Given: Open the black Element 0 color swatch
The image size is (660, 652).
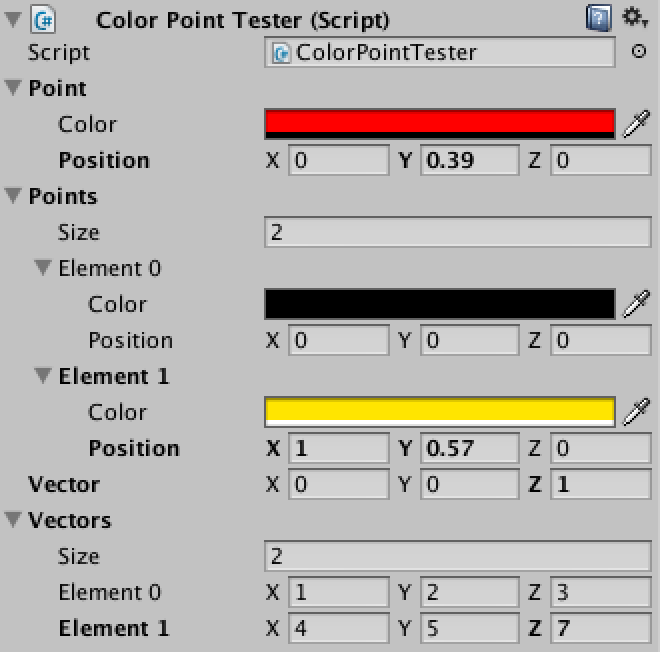Looking at the screenshot, I should 439,304.
